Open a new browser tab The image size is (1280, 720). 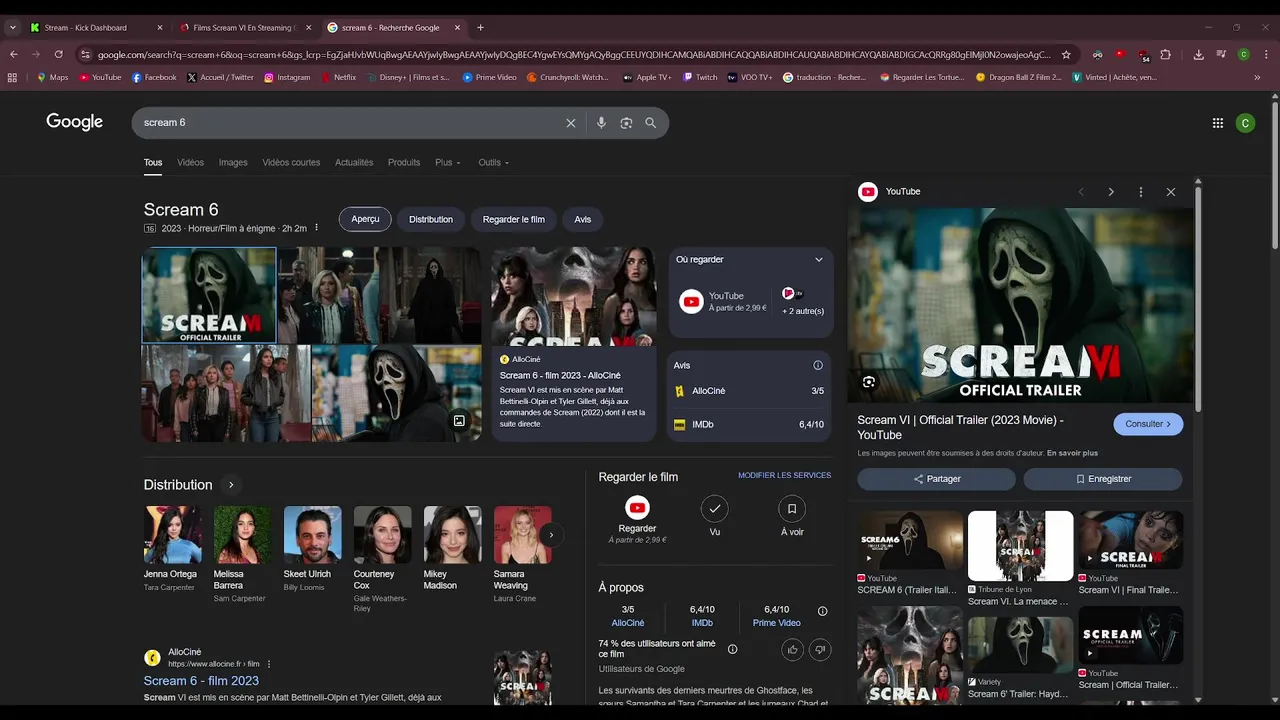click(481, 28)
